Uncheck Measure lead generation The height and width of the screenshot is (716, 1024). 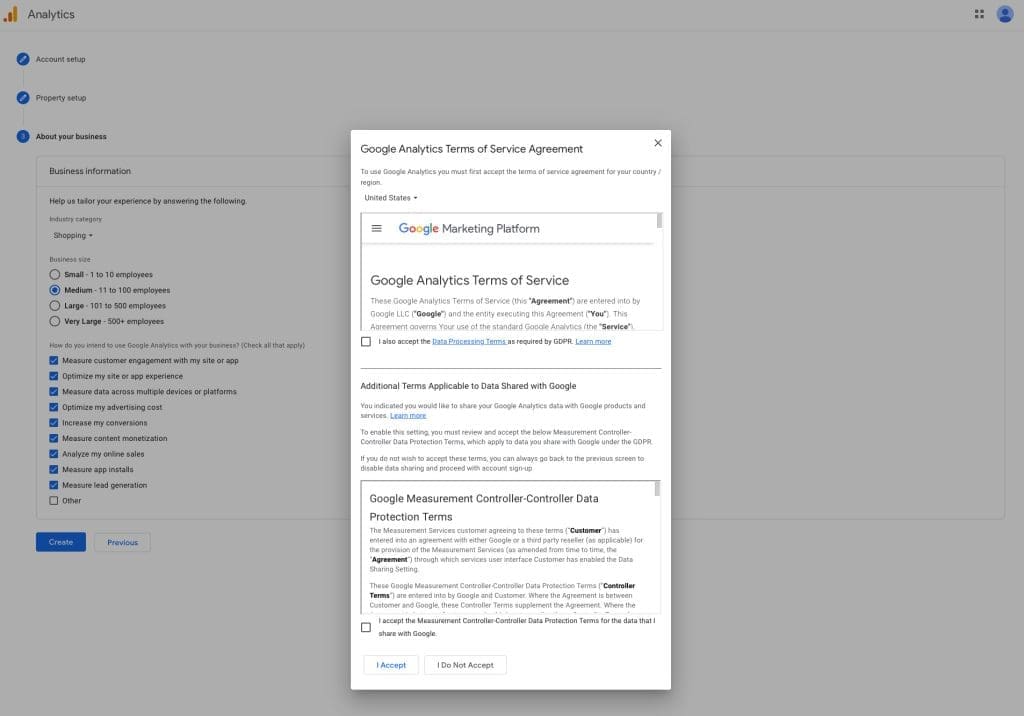[x=54, y=485]
